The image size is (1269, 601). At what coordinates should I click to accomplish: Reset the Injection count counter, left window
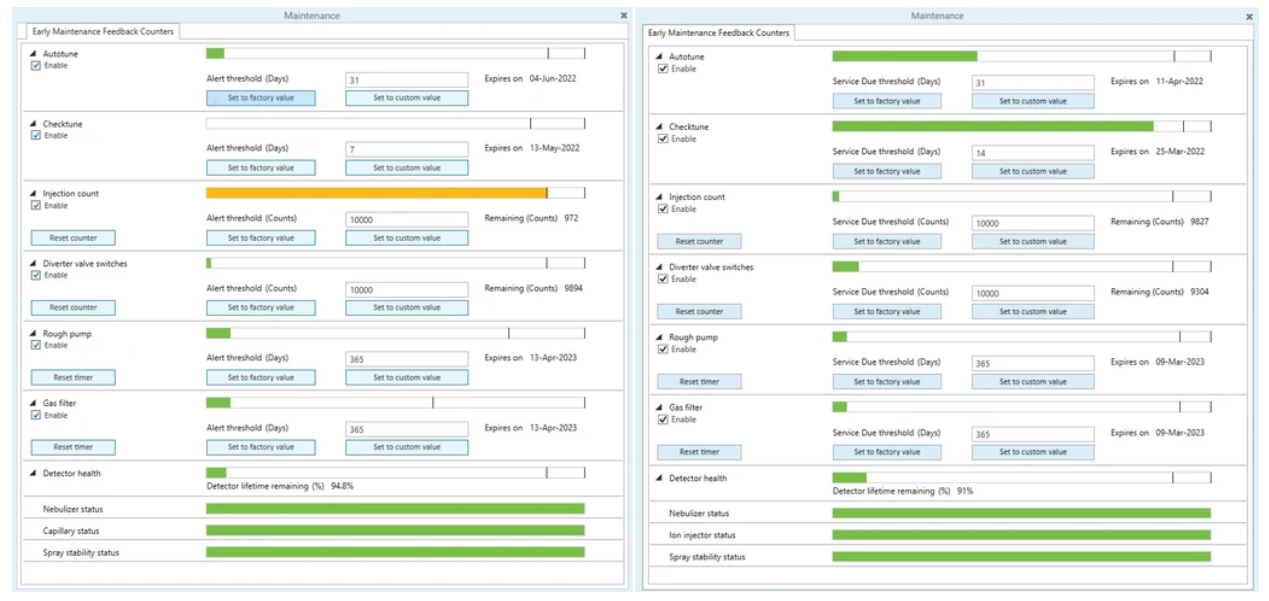(x=73, y=238)
